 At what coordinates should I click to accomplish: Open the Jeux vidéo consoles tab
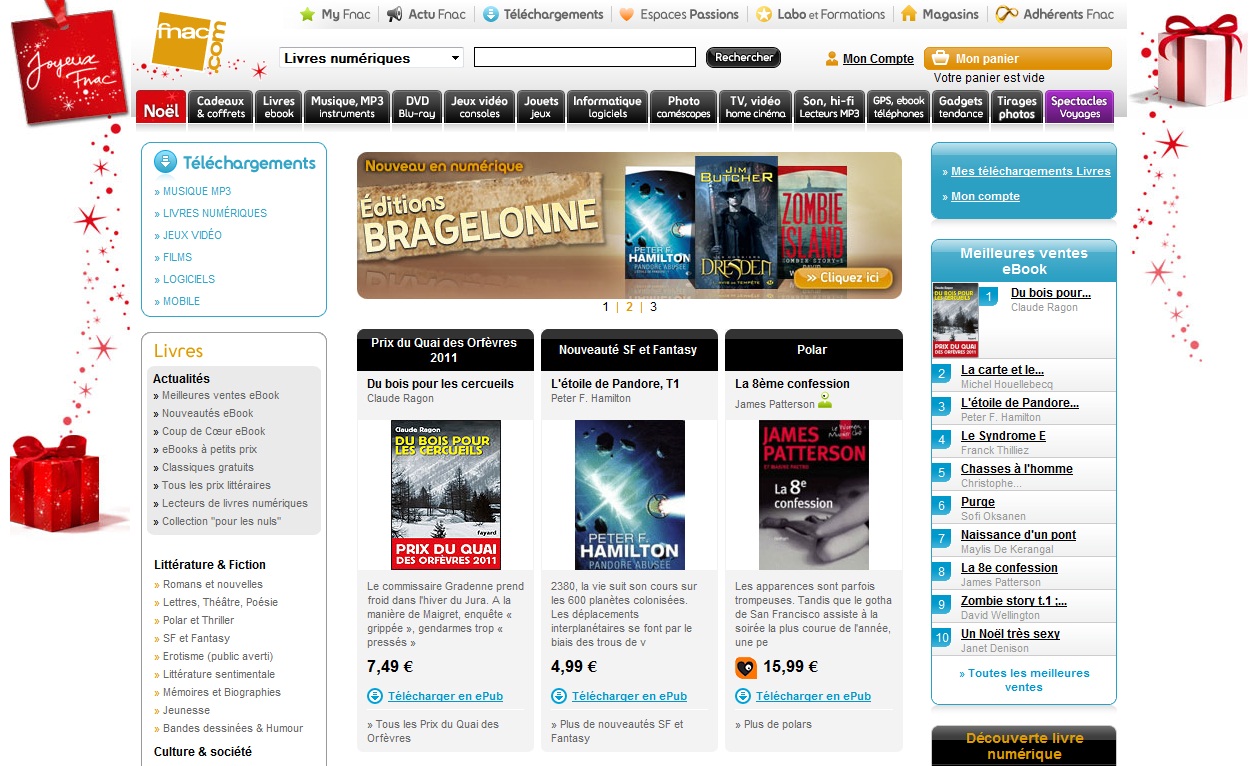(x=480, y=108)
